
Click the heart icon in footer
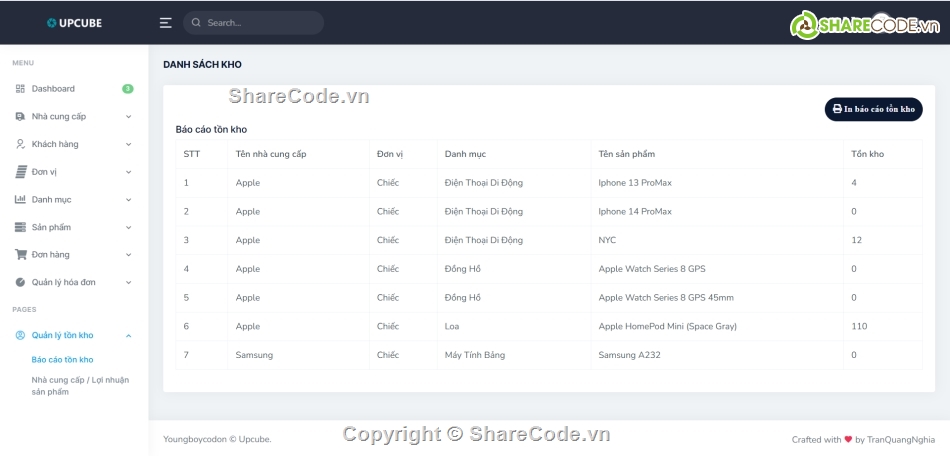848,440
